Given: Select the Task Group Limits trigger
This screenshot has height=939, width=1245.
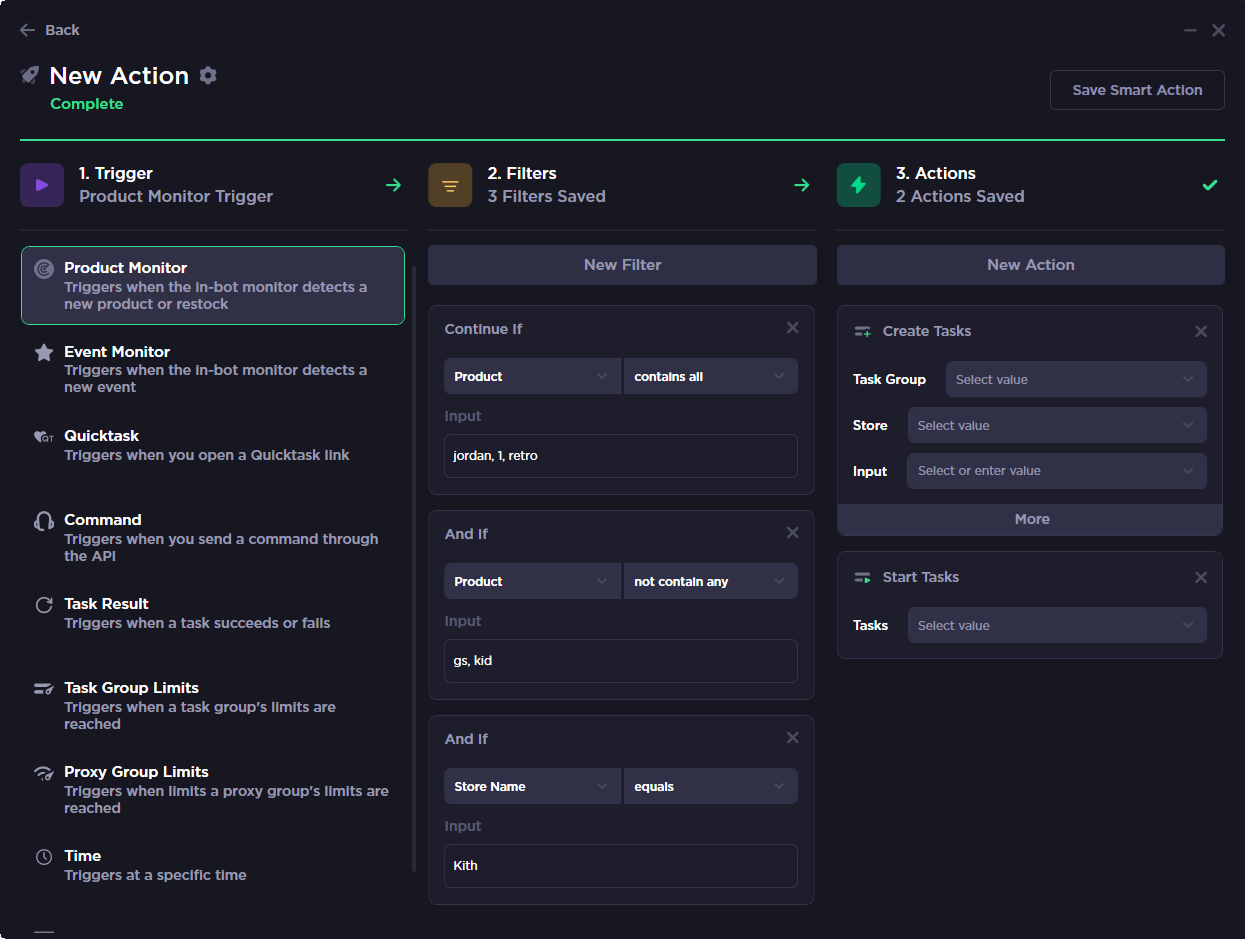Looking at the screenshot, I should pos(213,705).
